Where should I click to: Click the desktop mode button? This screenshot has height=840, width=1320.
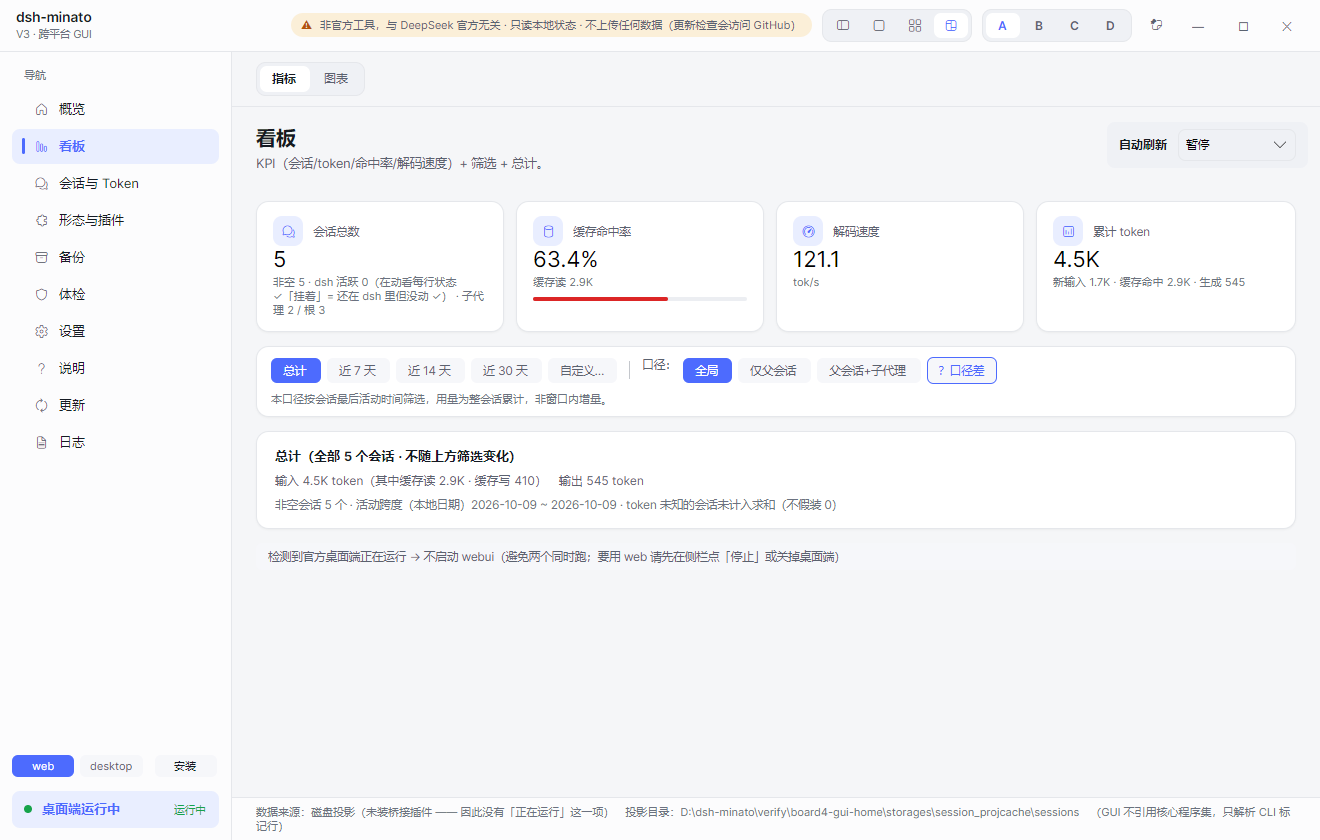(x=111, y=766)
